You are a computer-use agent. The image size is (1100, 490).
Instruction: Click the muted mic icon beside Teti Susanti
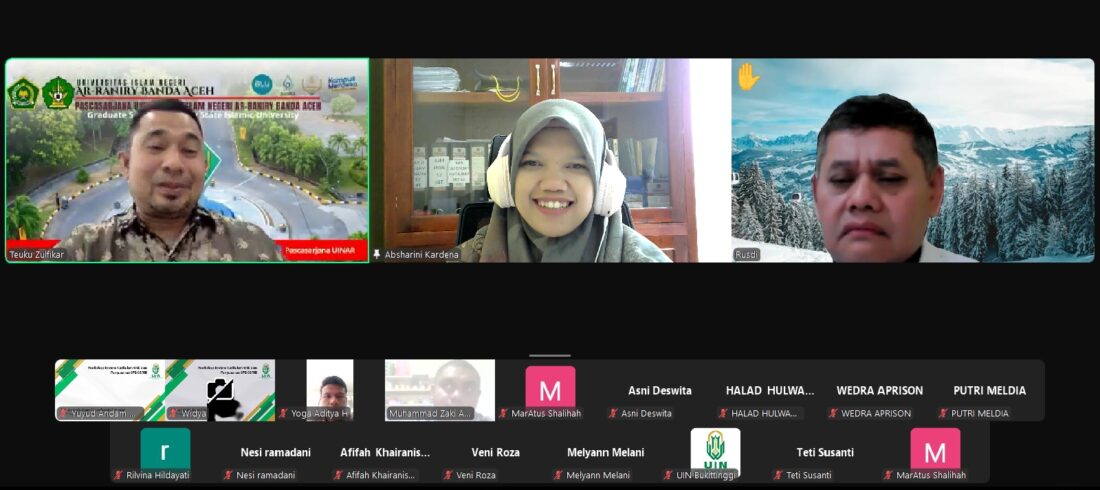778,475
